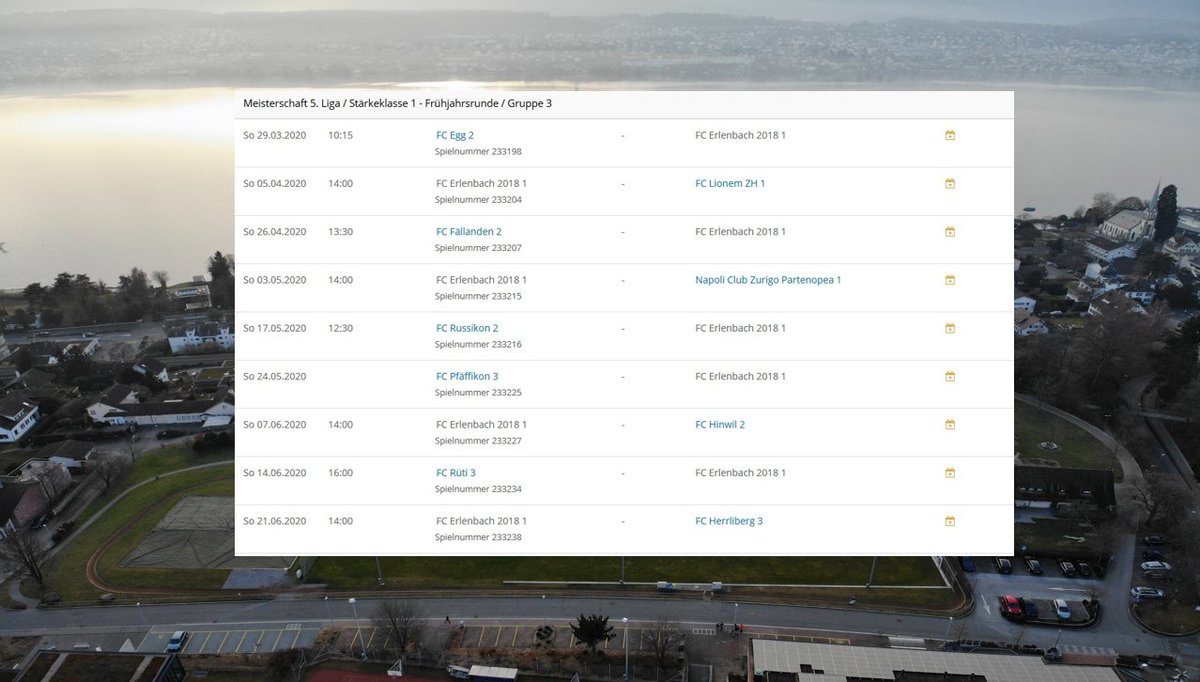Open the FC Hinwil 2 team link

click(x=720, y=424)
